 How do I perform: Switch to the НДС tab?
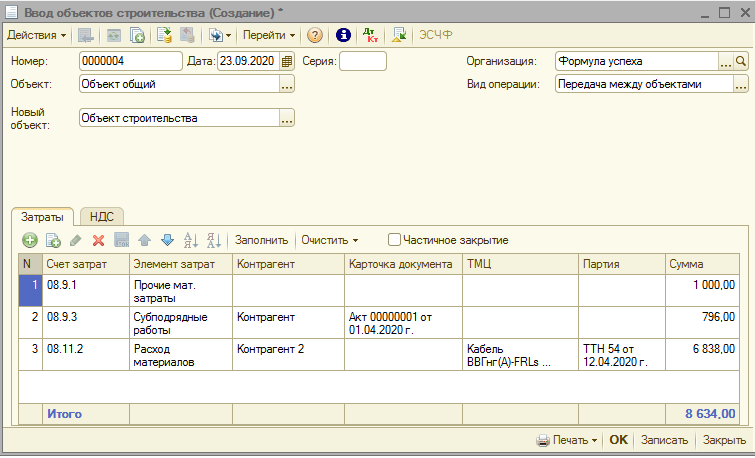(101, 216)
